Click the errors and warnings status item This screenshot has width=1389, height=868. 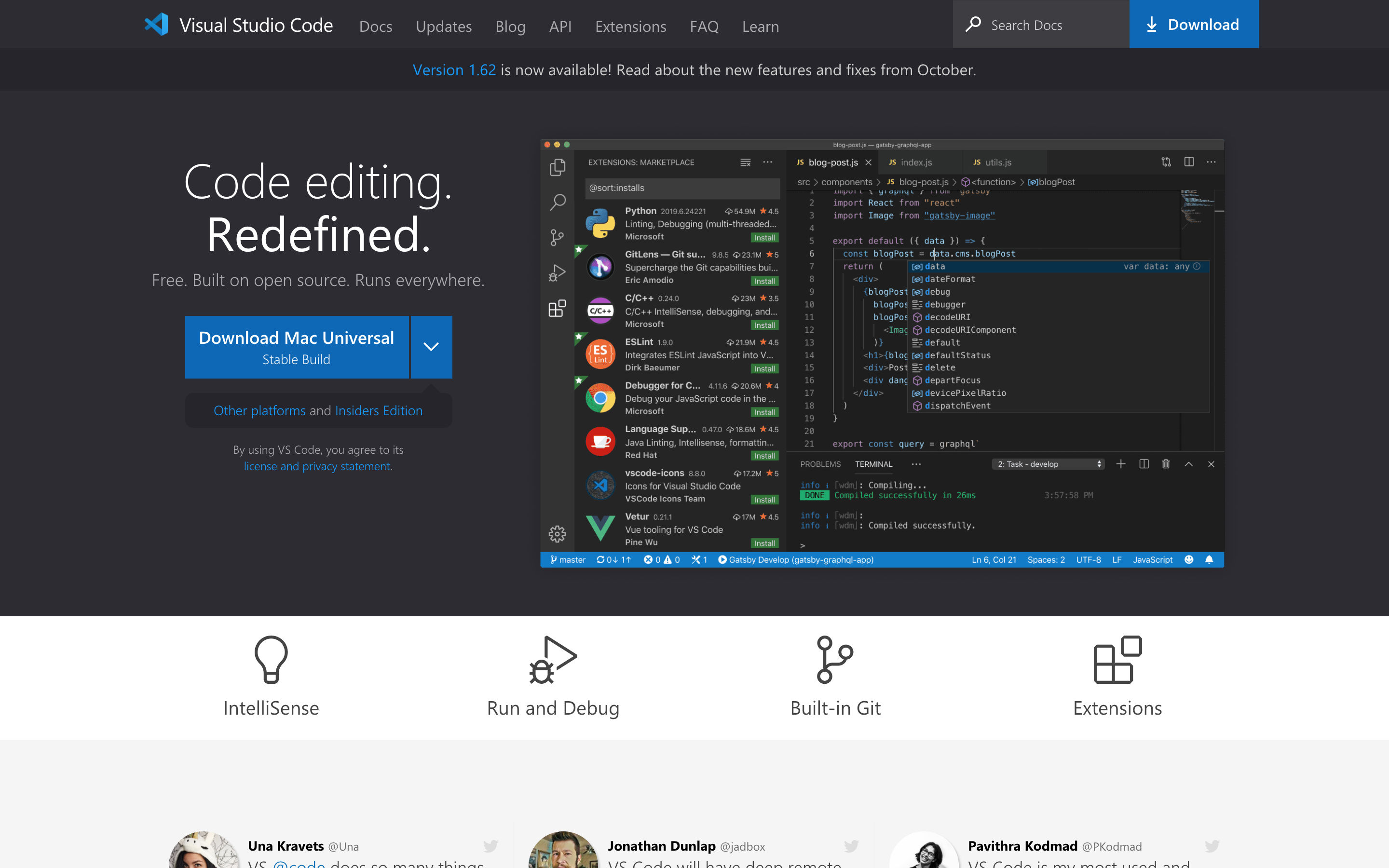point(661,560)
